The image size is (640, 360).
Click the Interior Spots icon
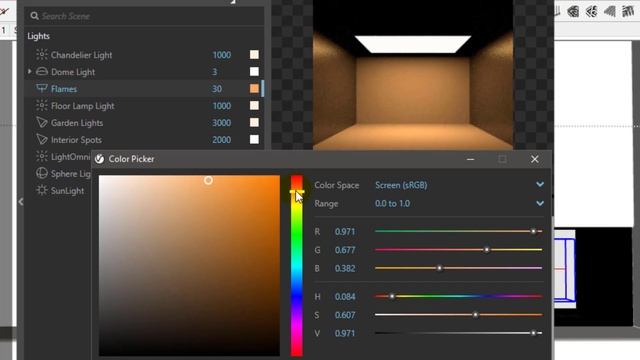pos(42,140)
